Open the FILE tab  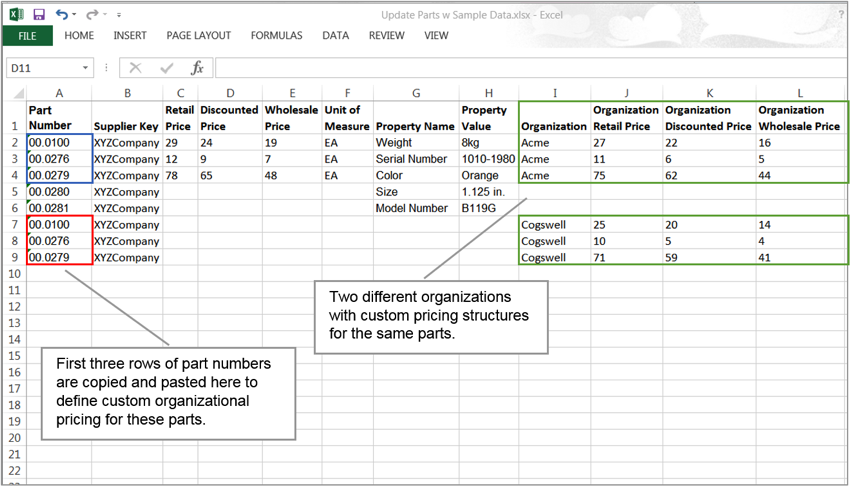click(27, 36)
